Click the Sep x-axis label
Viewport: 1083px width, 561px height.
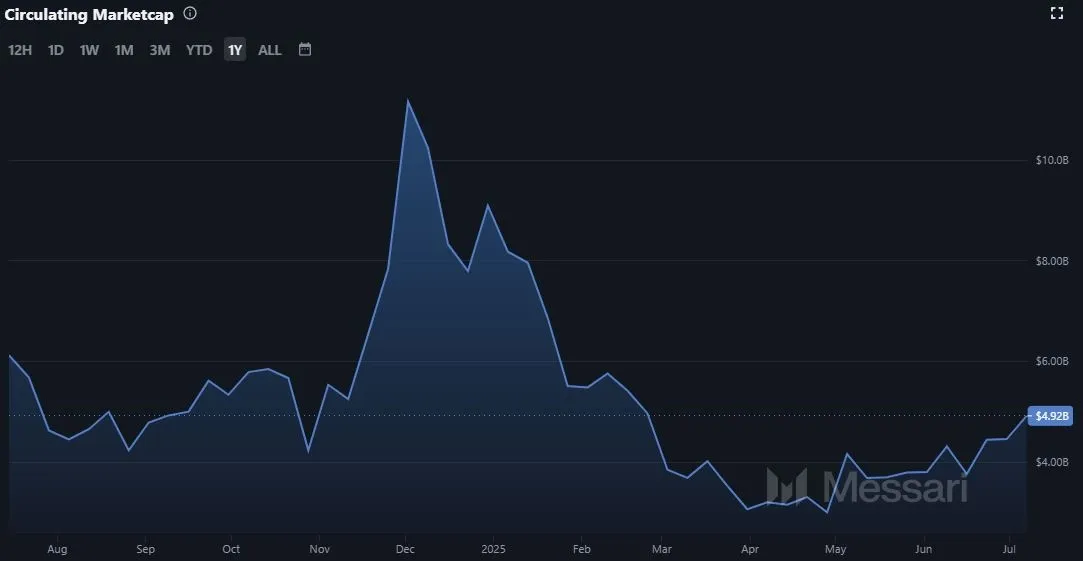tap(144, 549)
